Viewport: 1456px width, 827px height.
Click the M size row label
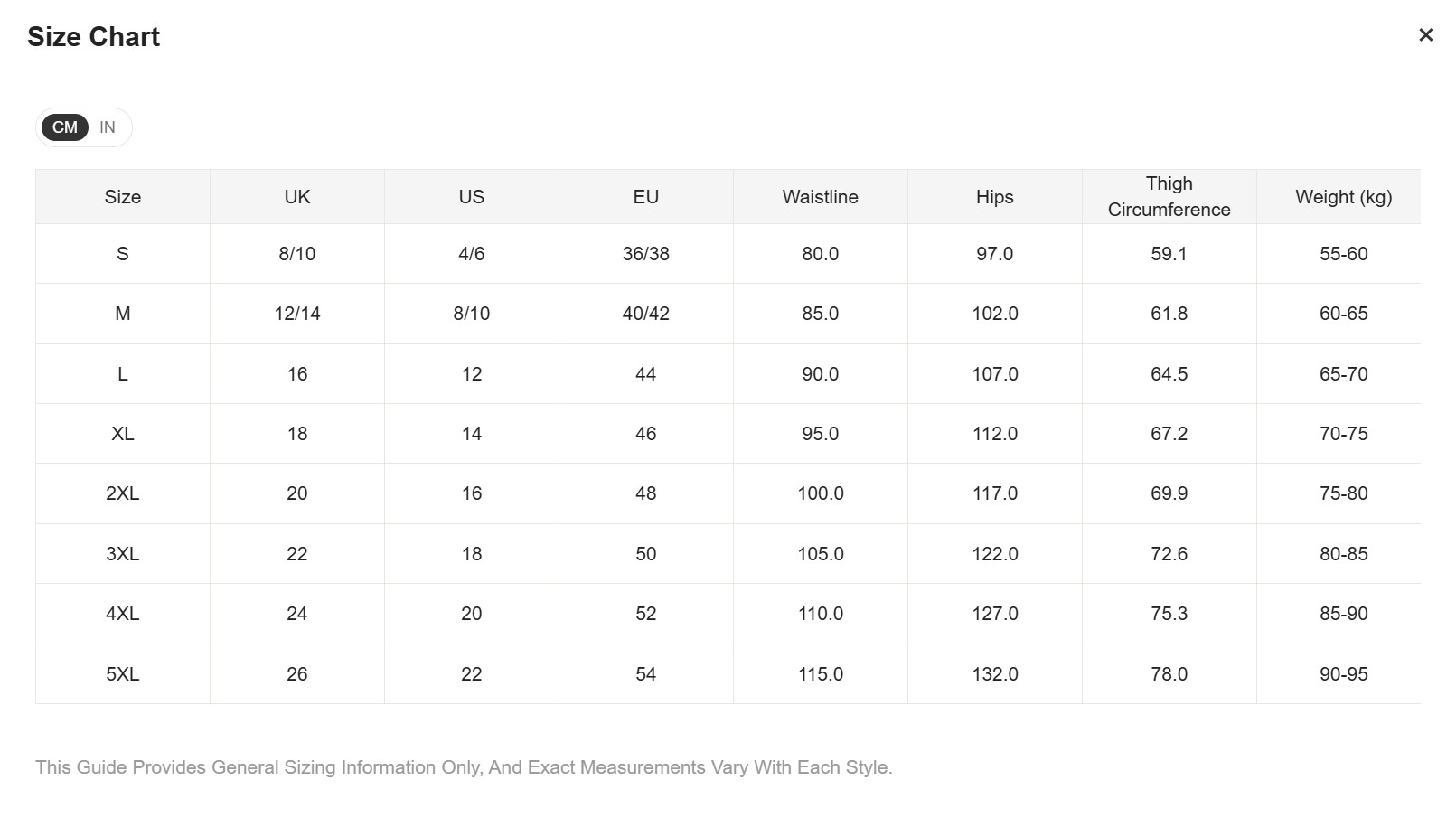pos(123,314)
